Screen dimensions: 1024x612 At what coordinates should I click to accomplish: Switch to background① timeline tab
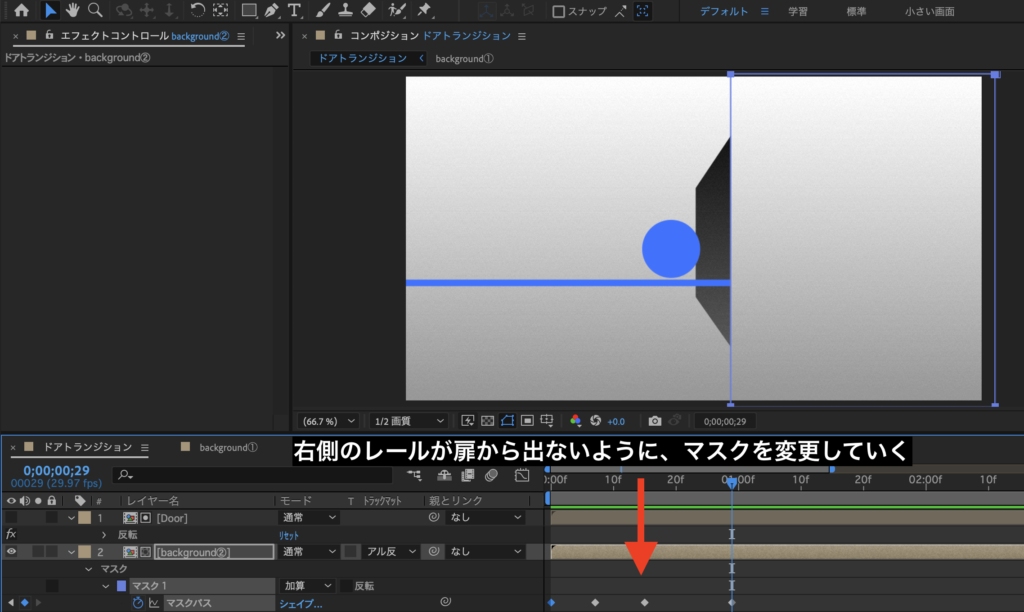click(x=228, y=447)
